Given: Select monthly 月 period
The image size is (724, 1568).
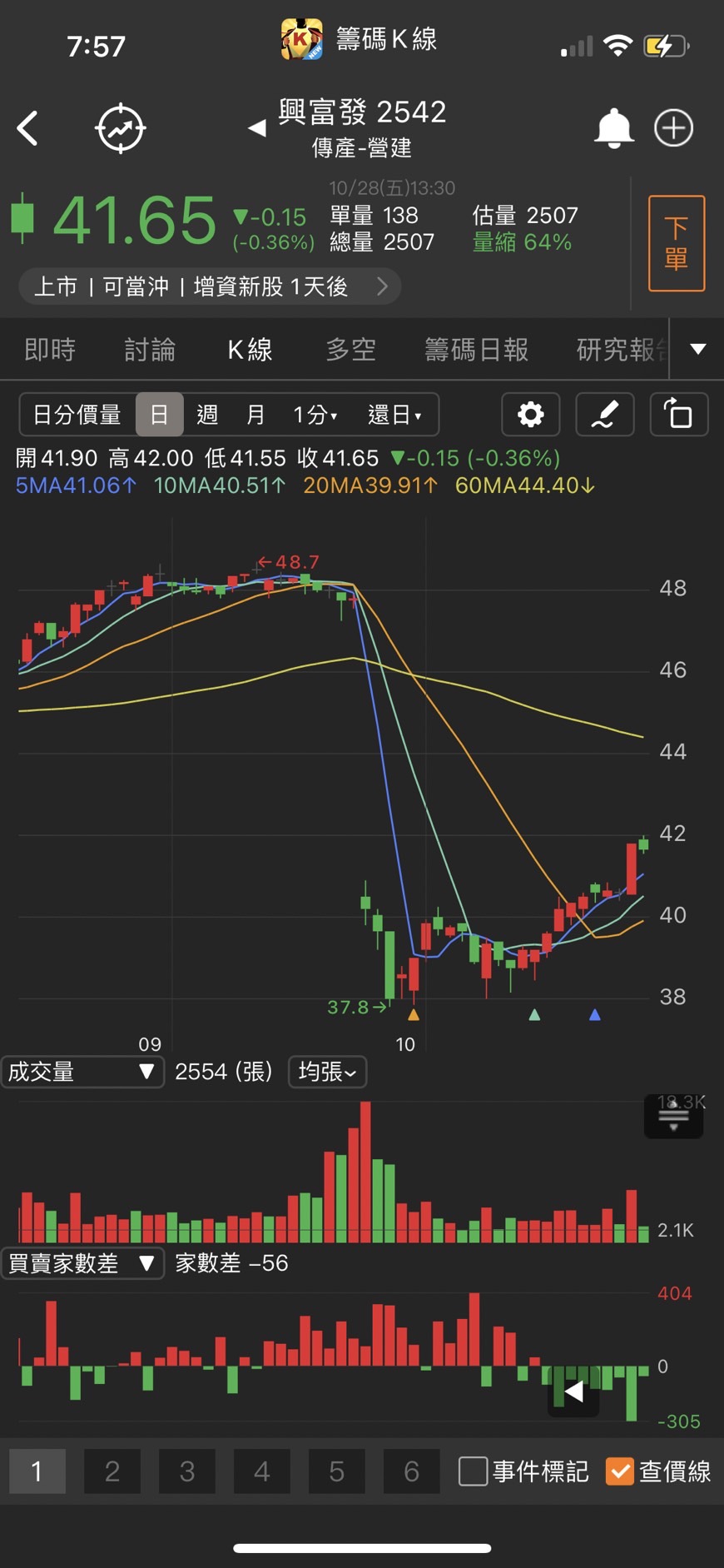Looking at the screenshot, I should (x=255, y=414).
